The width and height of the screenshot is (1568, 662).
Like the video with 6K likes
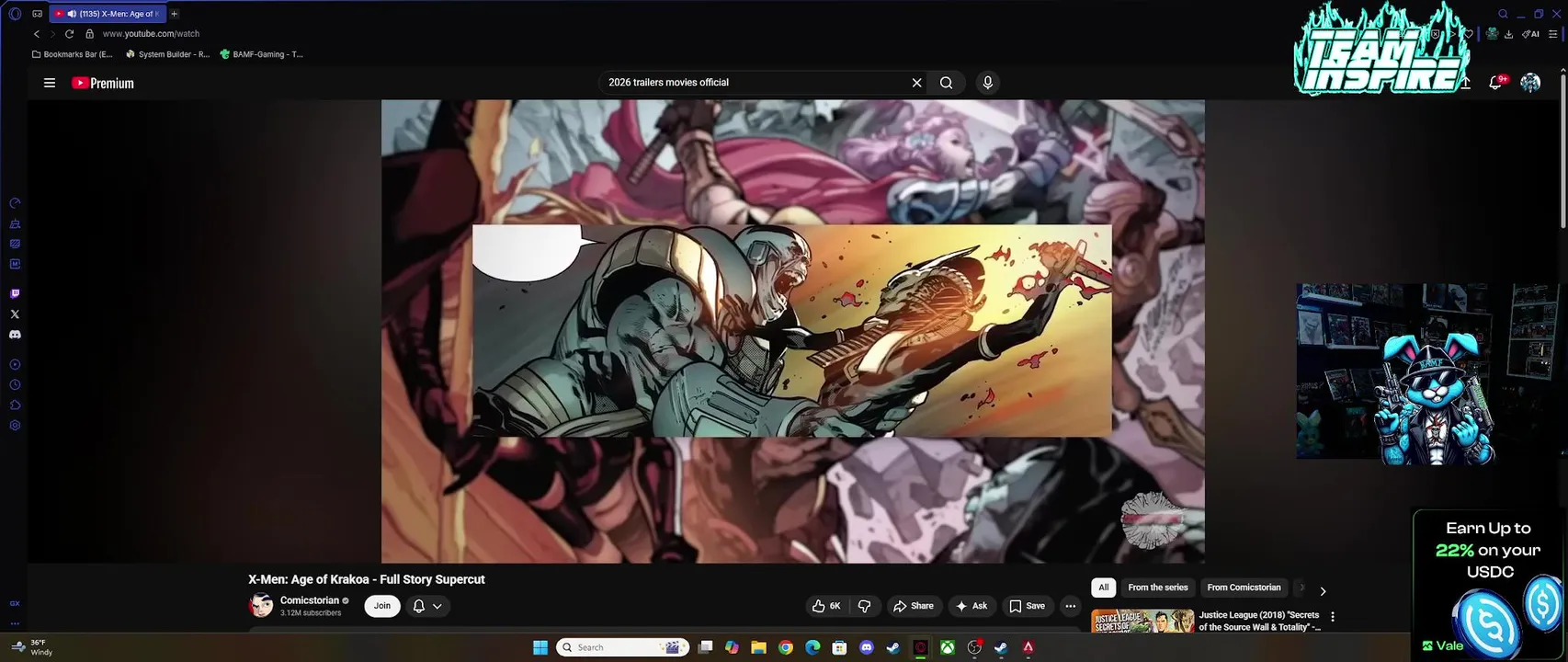click(x=825, y=606)
